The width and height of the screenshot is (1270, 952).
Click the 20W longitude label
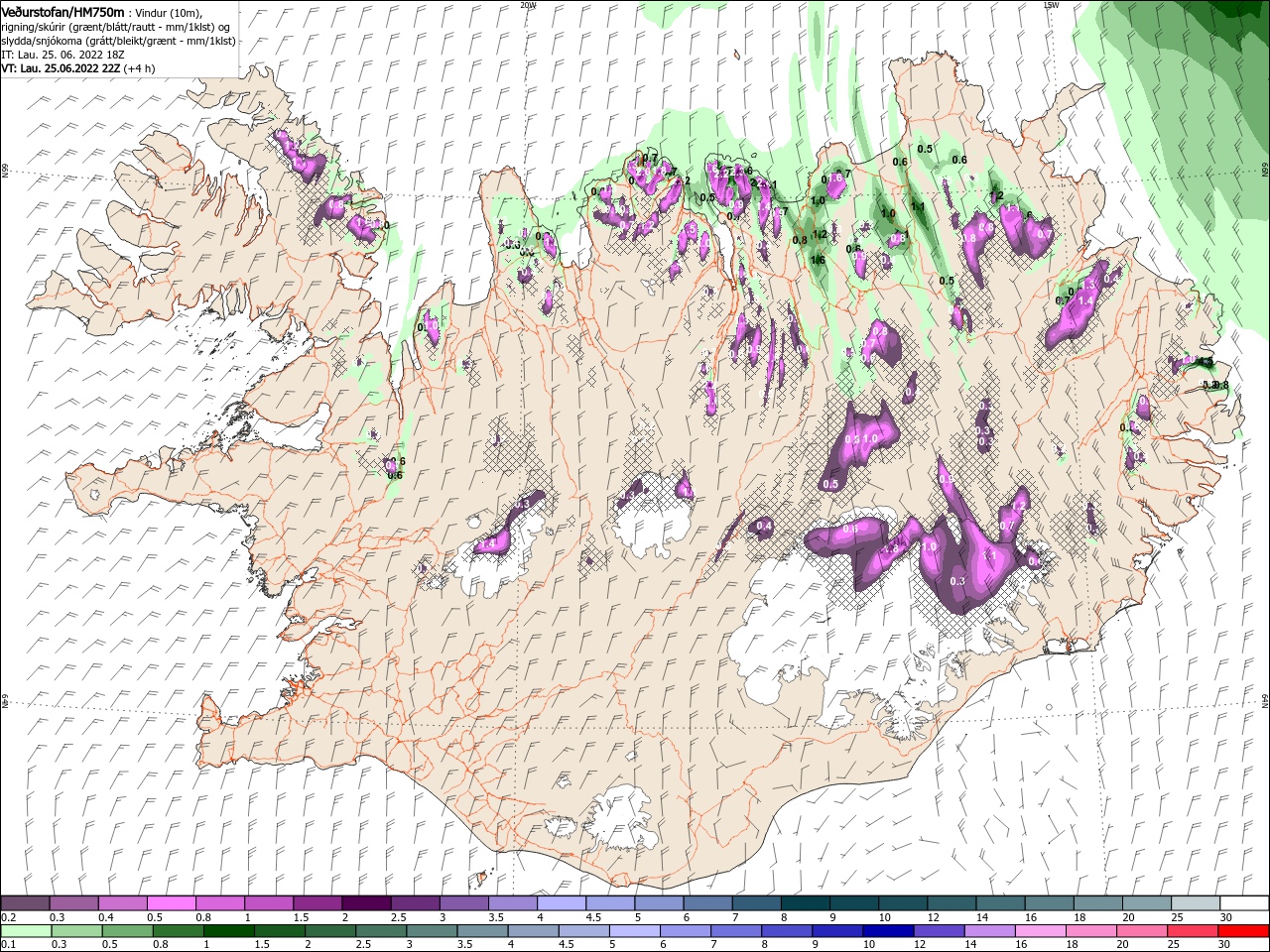tap(528, 4)
